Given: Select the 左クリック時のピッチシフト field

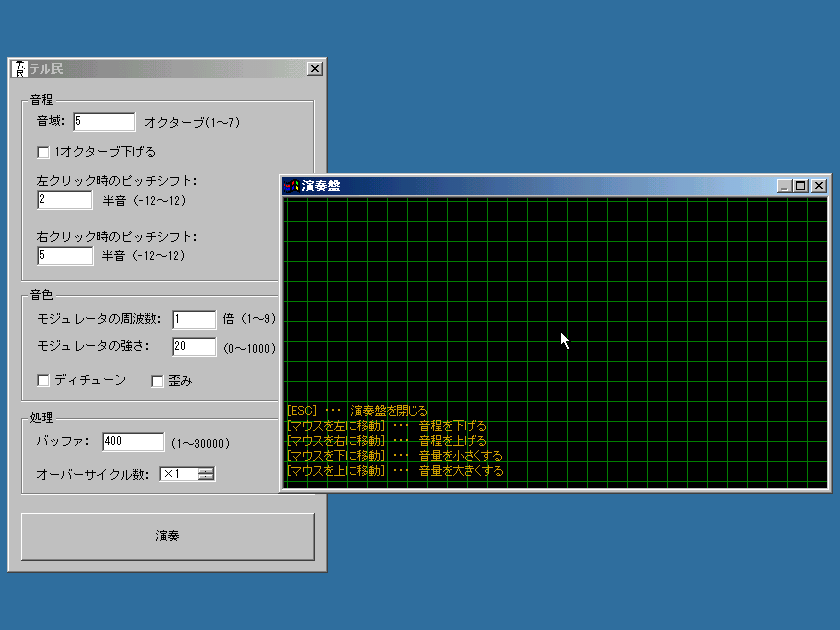Looking at the screenshot, I should (65, 200).
